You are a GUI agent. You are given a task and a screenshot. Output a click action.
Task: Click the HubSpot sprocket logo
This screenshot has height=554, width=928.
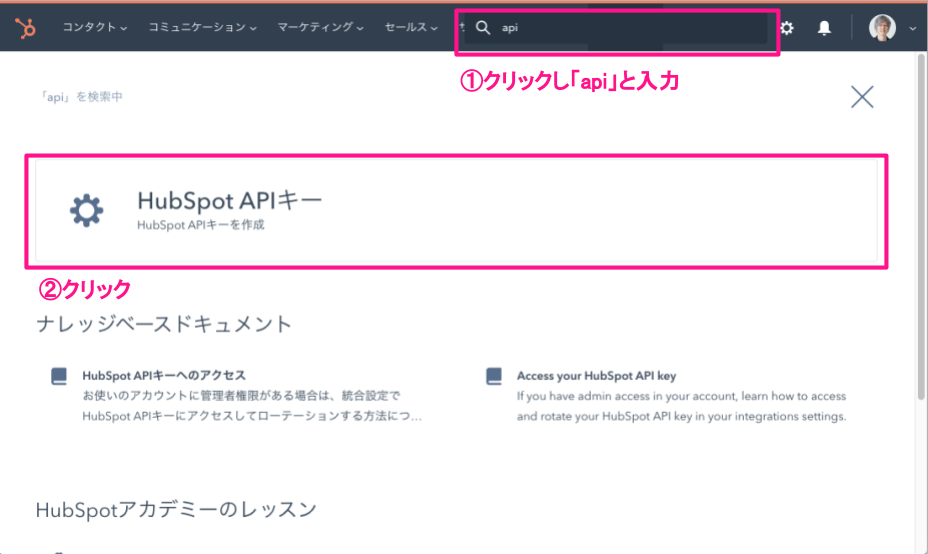pyautogui.click(x=25, y=28)
